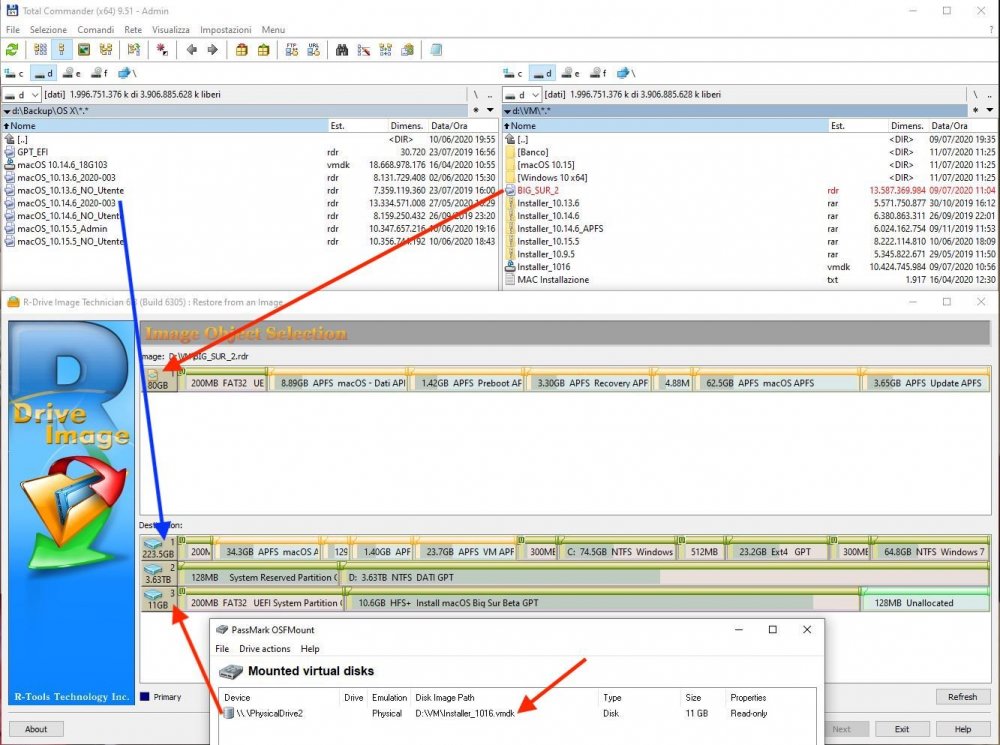
Task: Unpack files with second gift box icon
Action: (263, 50)
